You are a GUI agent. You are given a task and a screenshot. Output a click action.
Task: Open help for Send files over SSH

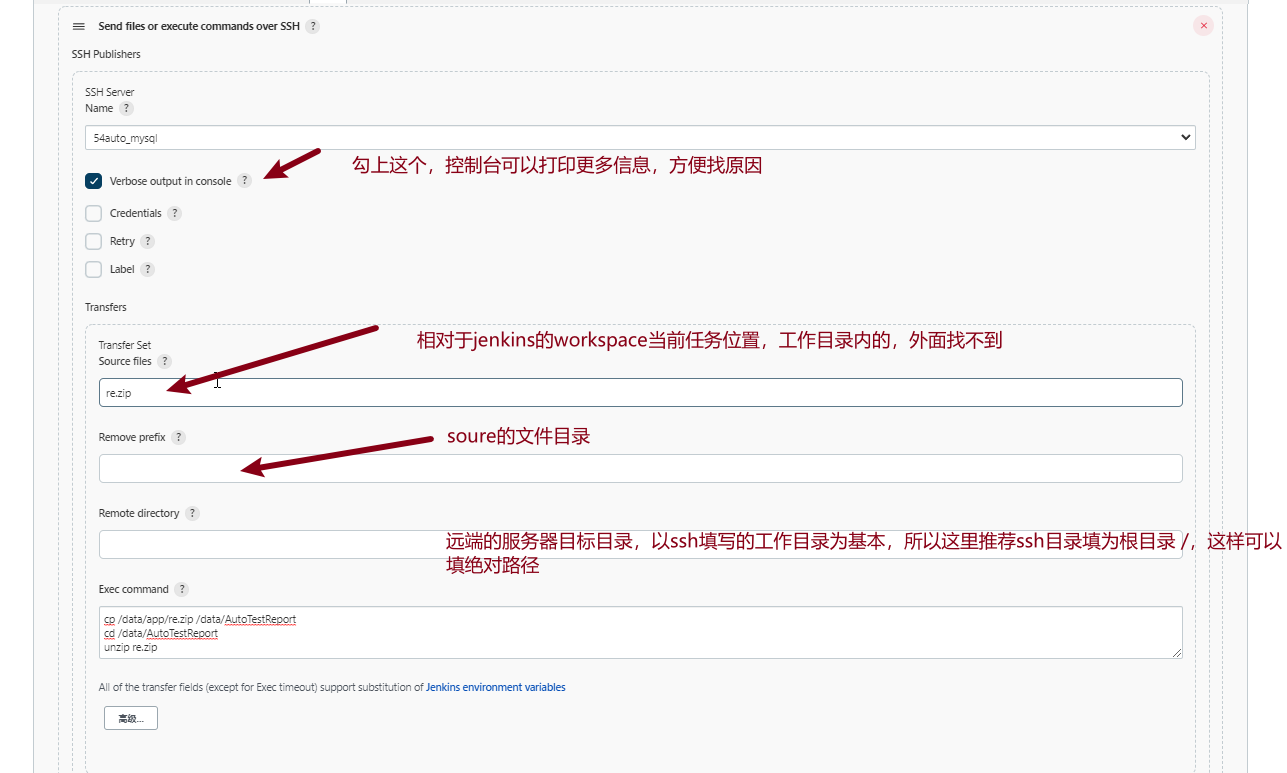(x=313, y=26)
